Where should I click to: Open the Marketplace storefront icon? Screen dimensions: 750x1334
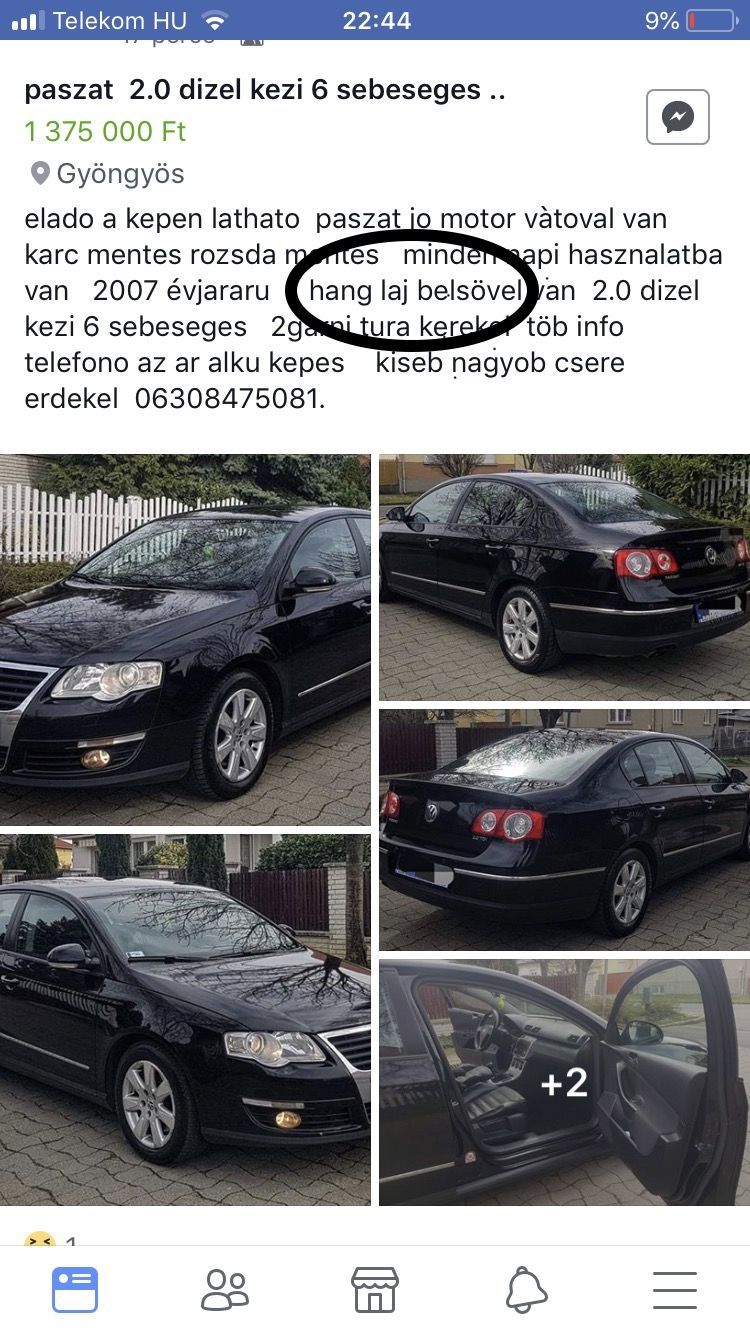coord(375,1290)
